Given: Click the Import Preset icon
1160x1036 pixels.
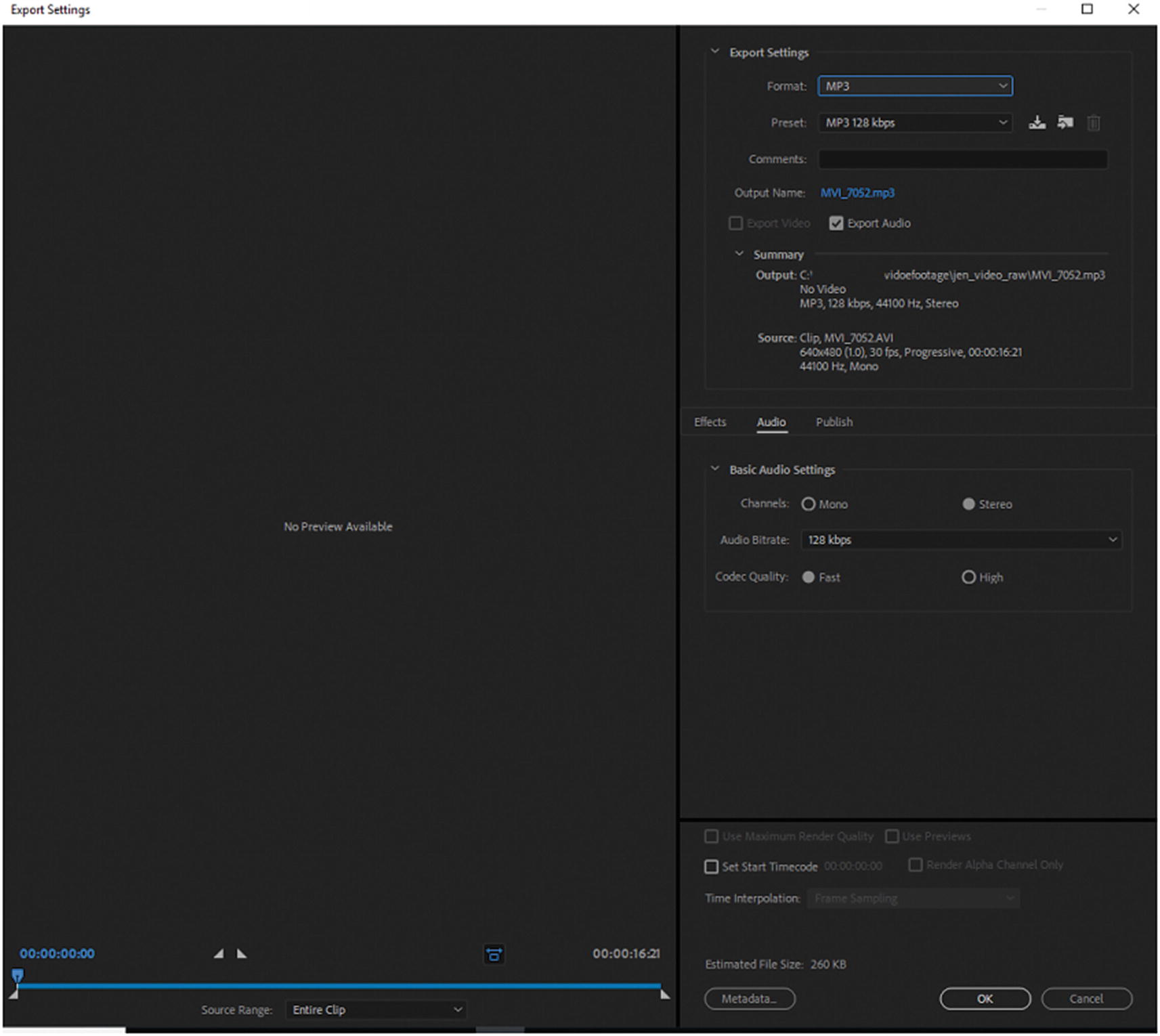Looking at the screenshot, I should click(1065, 123).
